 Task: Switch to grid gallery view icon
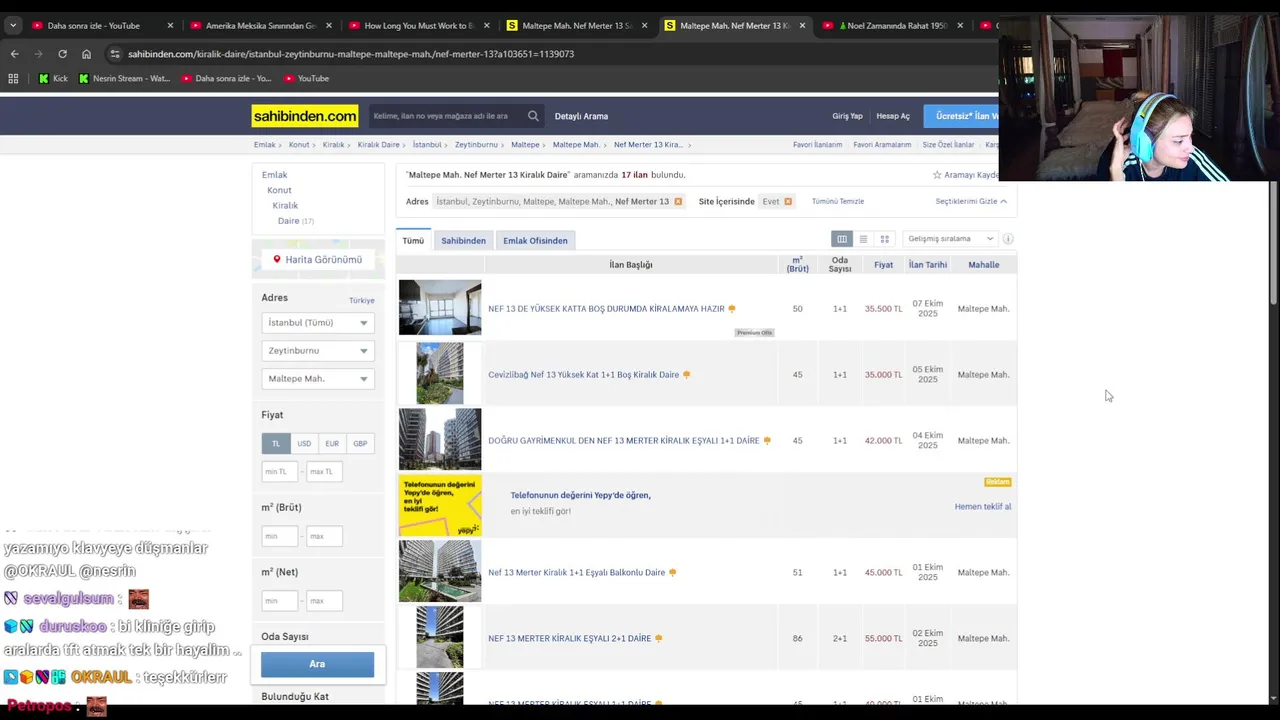tap(884, 239)
